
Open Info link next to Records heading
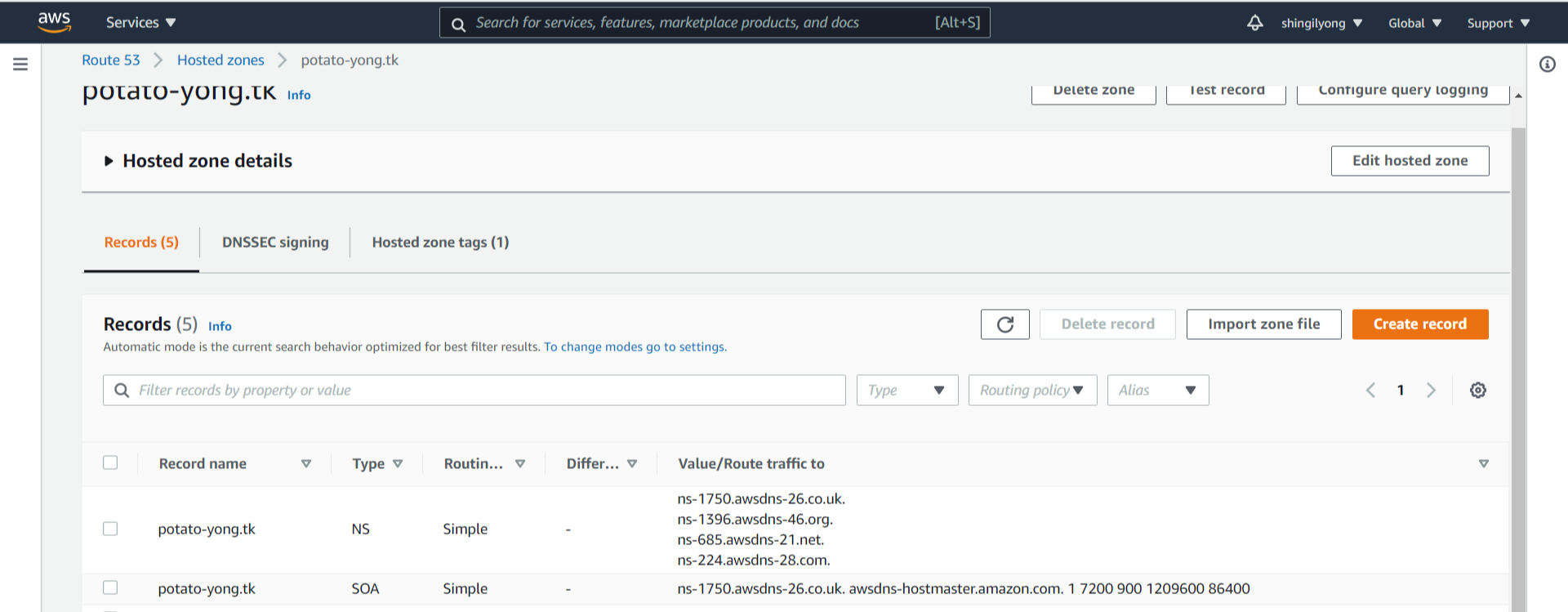pos(220,326)
